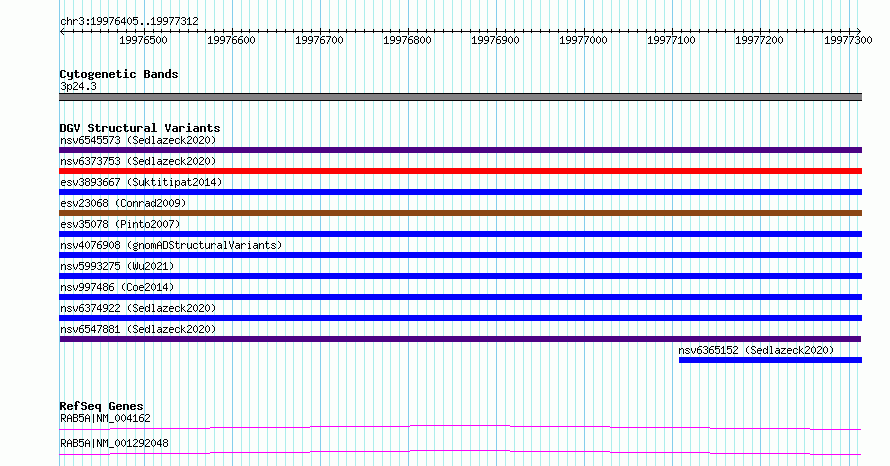890x466 pixels.
Task: Click the gray 3p24.3 cytogenetic band bar
Action: (460, 97)
